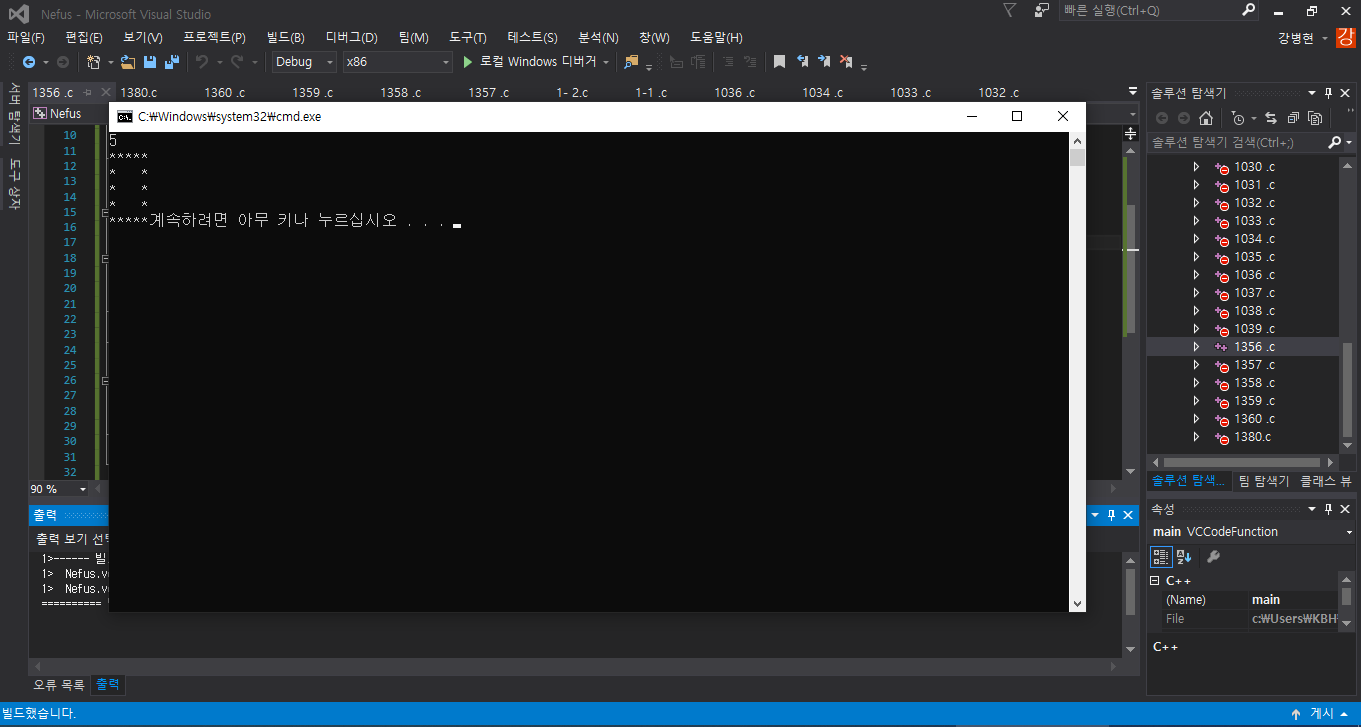
Task: Go to next bookmark icon
Action: click(824, 62)
